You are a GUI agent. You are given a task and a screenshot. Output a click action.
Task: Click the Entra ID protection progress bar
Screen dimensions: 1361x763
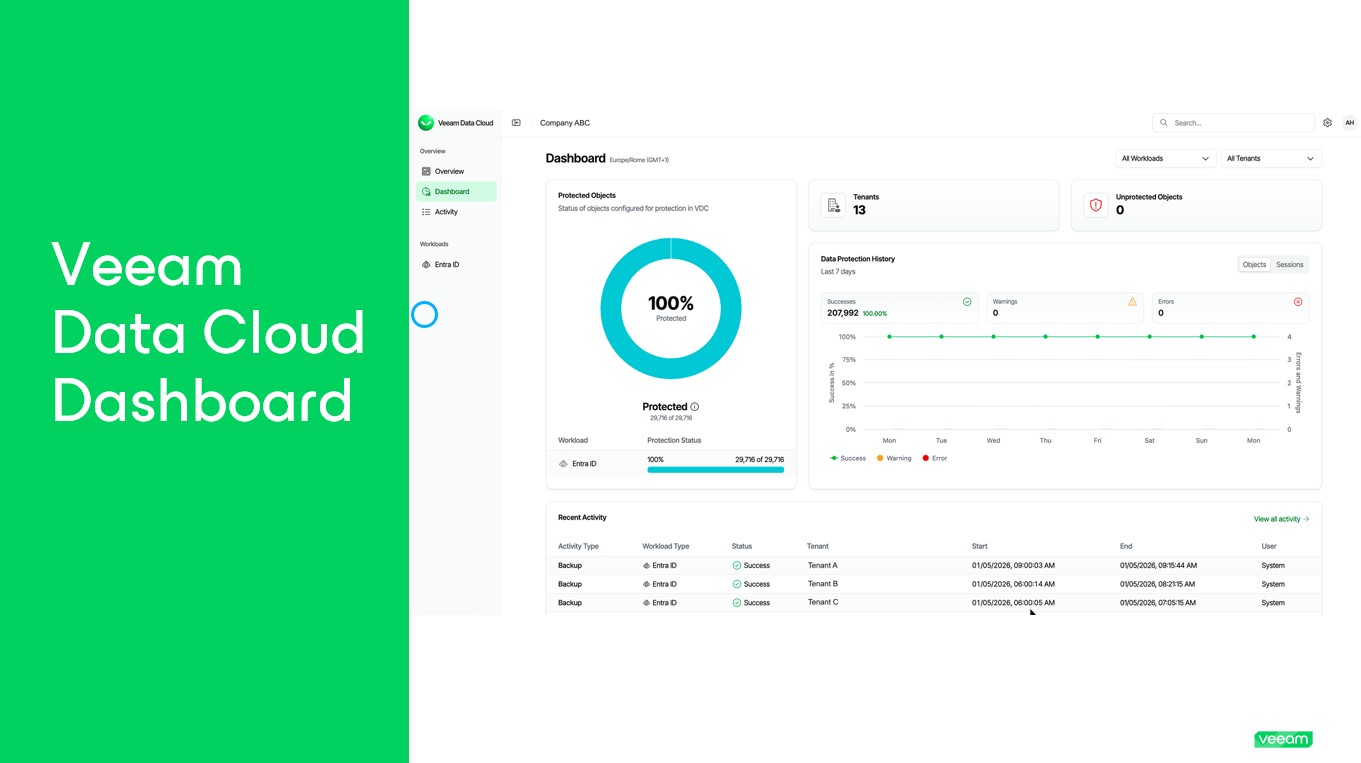(715, 469)
